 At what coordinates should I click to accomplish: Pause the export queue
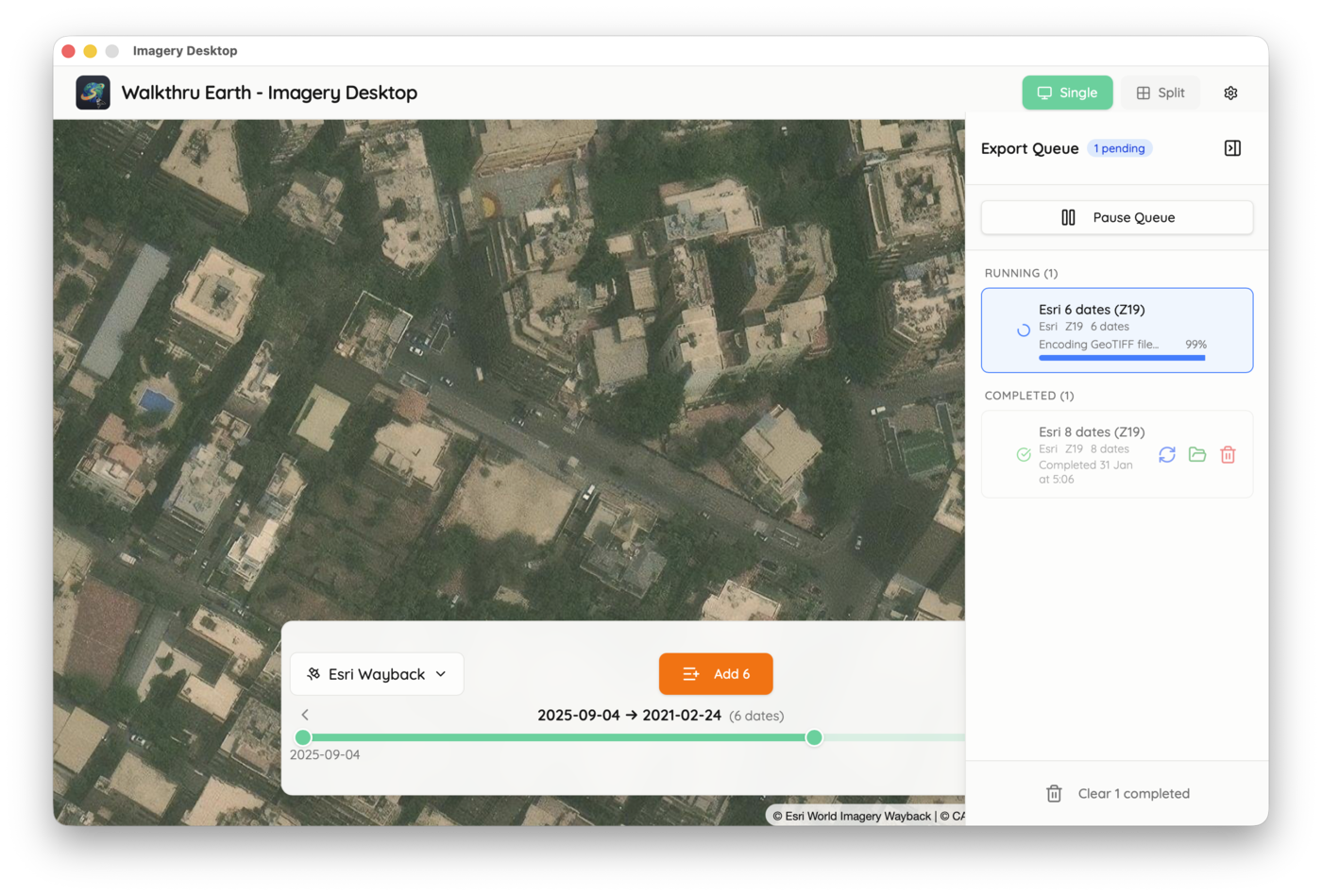(1117, 217)
